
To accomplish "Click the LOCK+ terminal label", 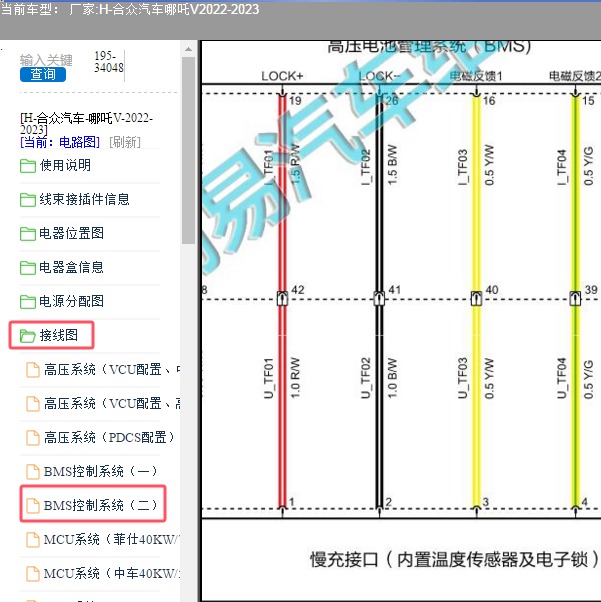I will [282, 76].
